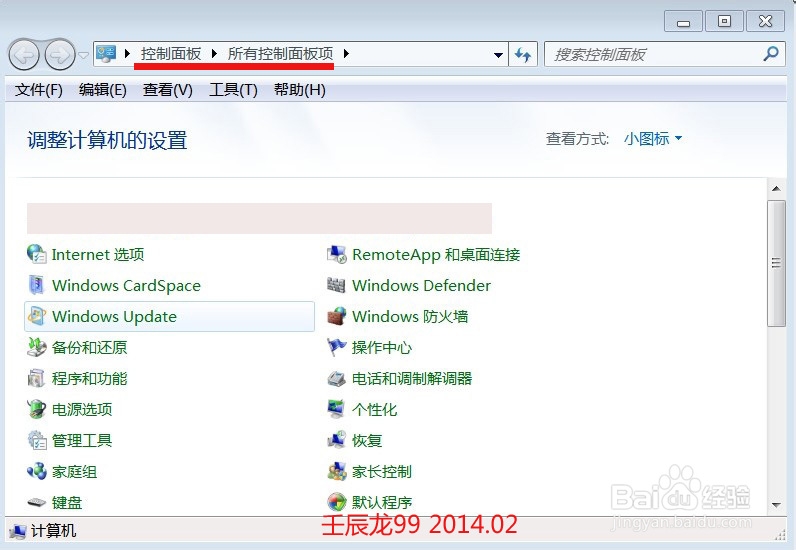Click the vertical scrollbar thumb
The height and width of the screenshot is (550, 796).
(x=776, y=263)
